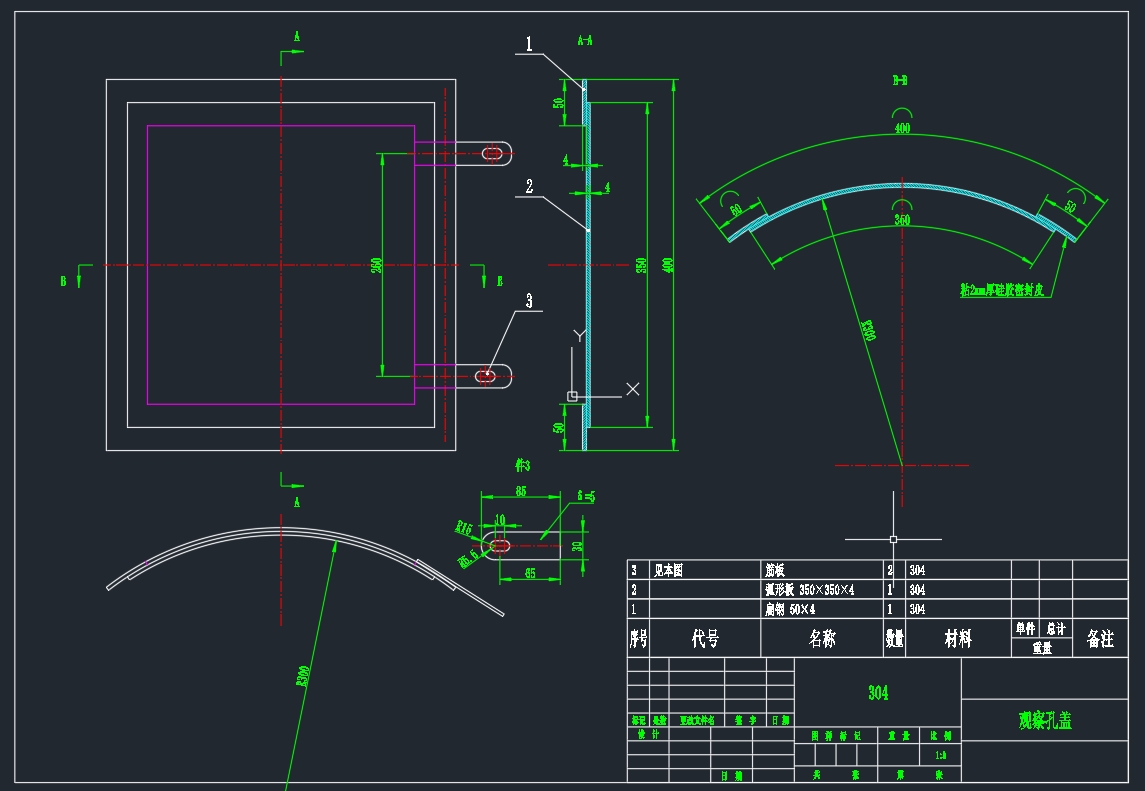The image size is (1145, 791).
Task: Click the 序号 header cell
Action: click(x=638, y=638)
